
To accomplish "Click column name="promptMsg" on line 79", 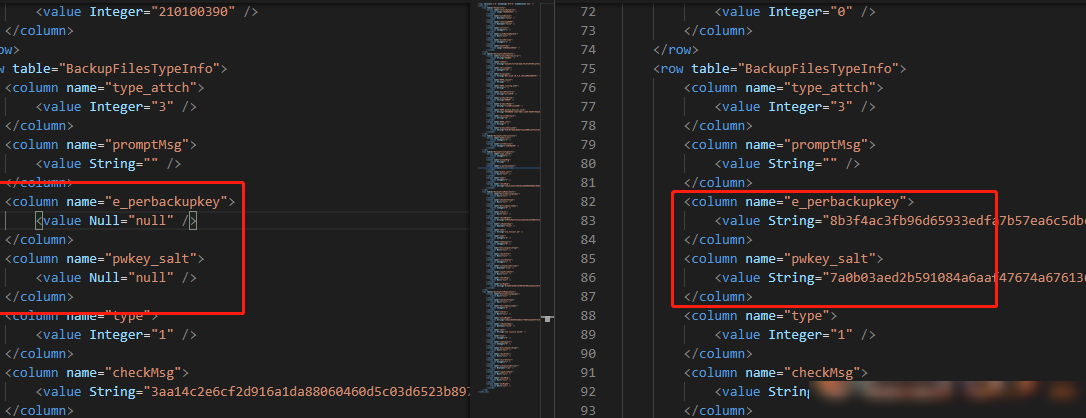I will (780, 145).
